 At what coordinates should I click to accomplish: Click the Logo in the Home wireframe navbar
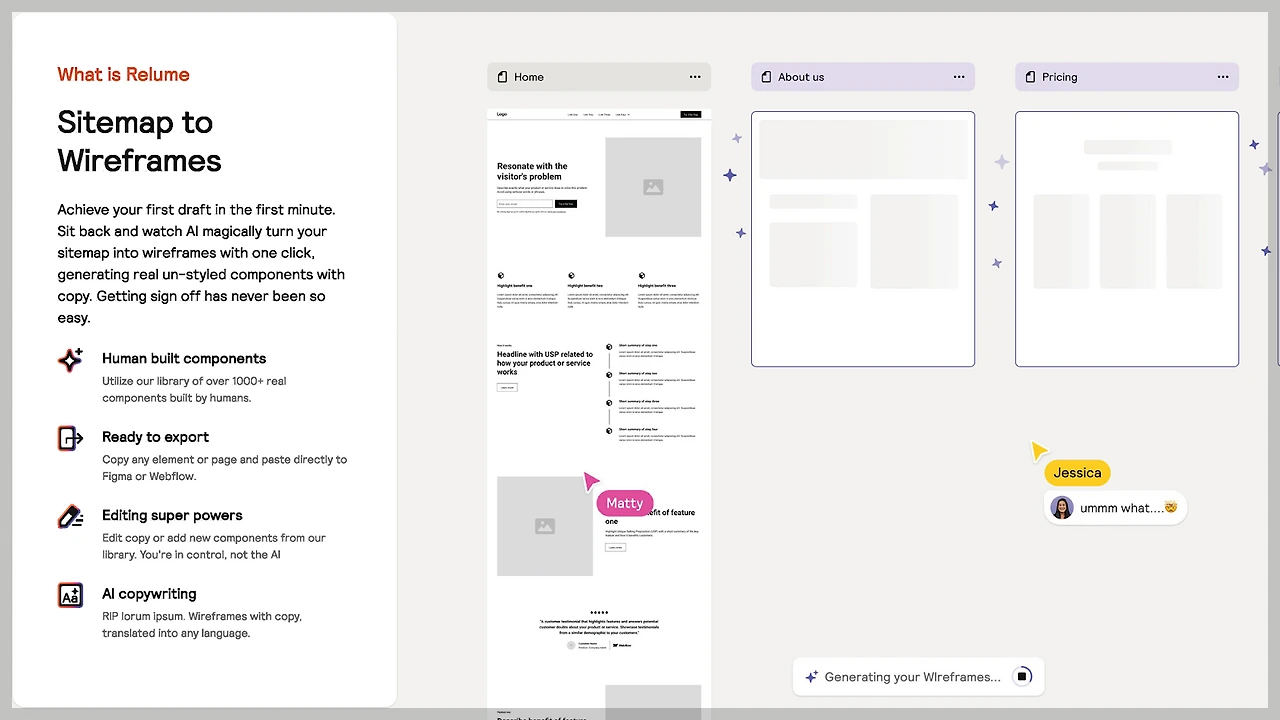[x=502, y=114]
